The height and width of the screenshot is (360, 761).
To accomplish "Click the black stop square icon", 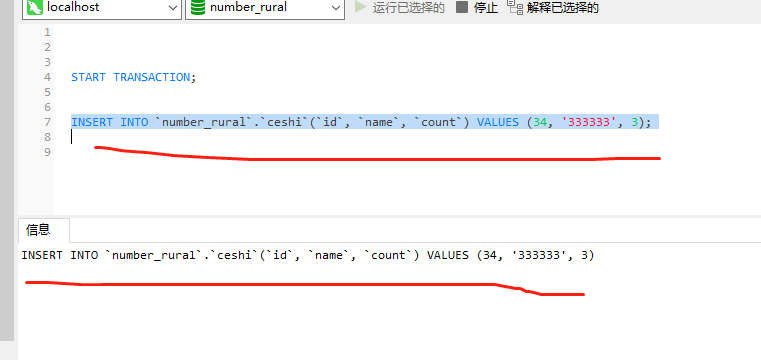I will coord(462,7).
